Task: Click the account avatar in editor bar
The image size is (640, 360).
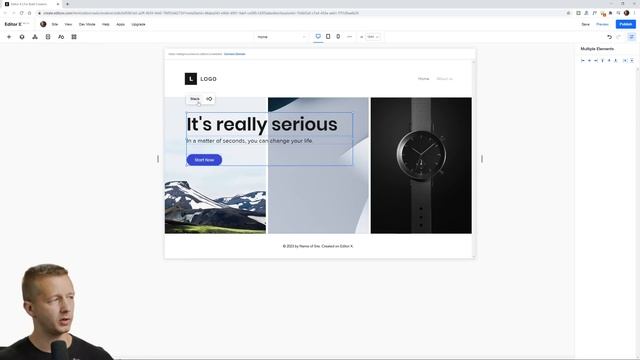Action: tap(43, 24)
